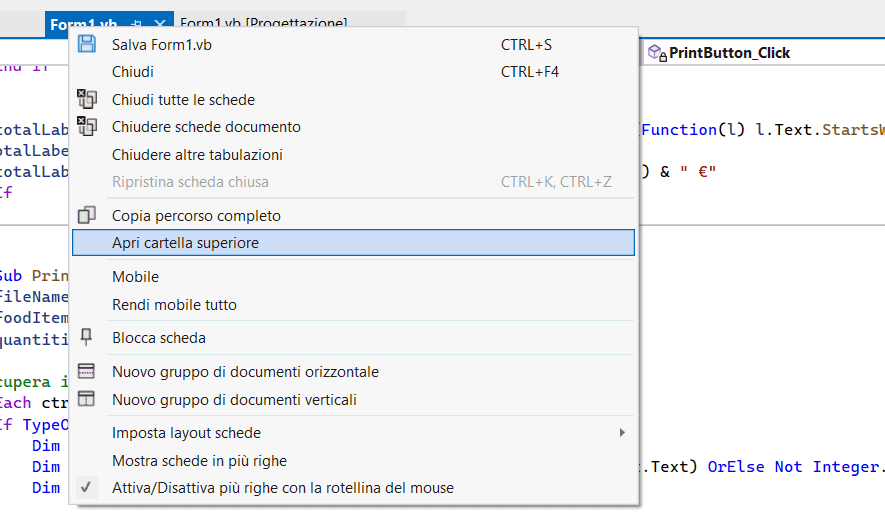Expand the Imposta layout schede submenu
This screenshot has height=518, width=885.
(621, 433)
